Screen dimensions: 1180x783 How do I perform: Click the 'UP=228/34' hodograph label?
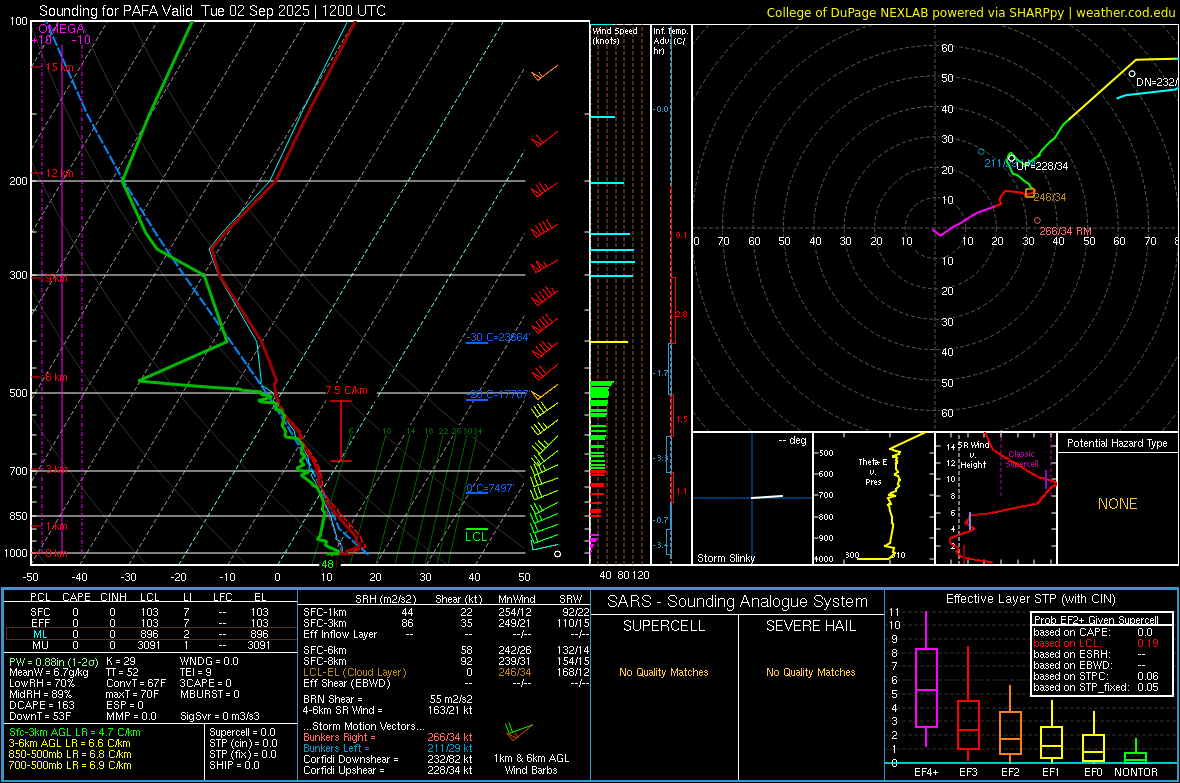(1042, 166)
